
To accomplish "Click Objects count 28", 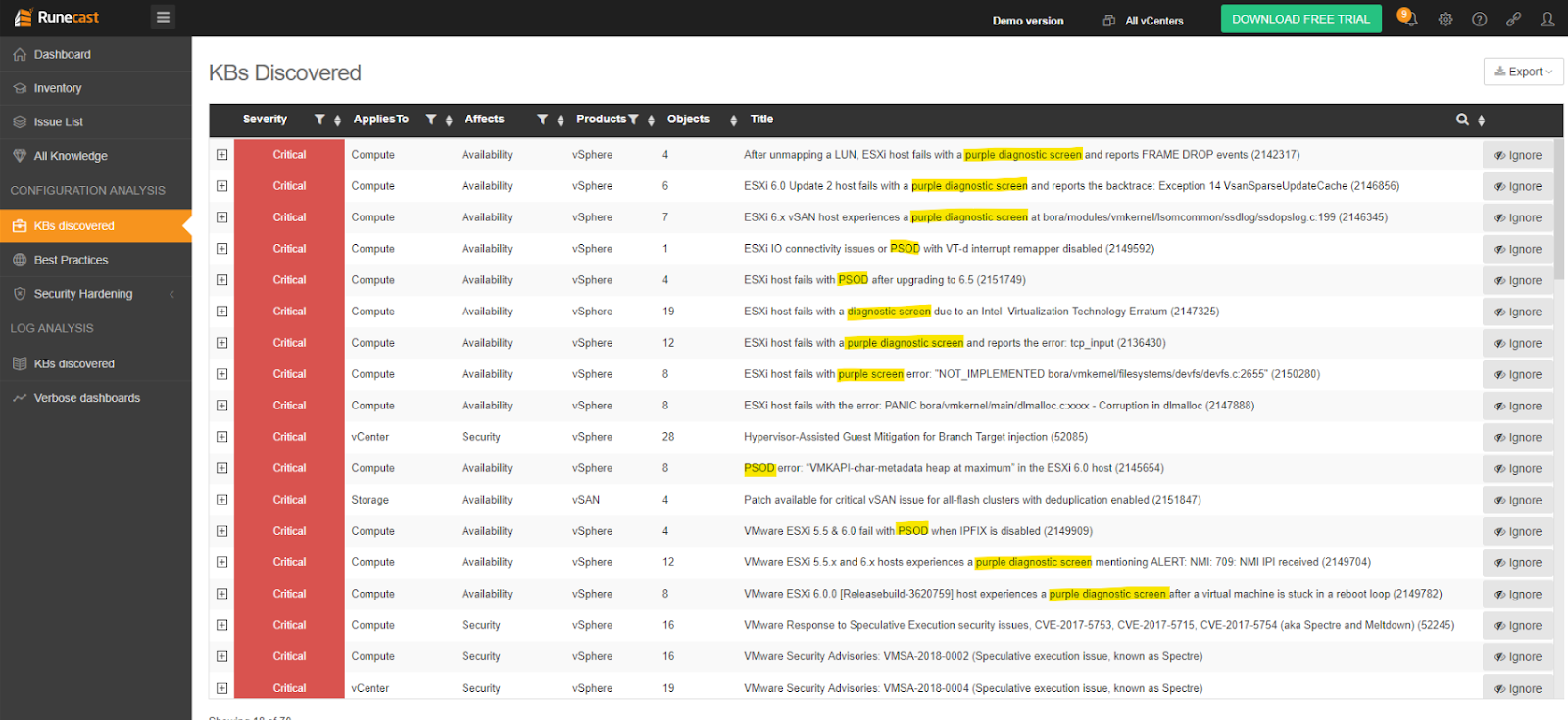I will click(x=668, y=437).
